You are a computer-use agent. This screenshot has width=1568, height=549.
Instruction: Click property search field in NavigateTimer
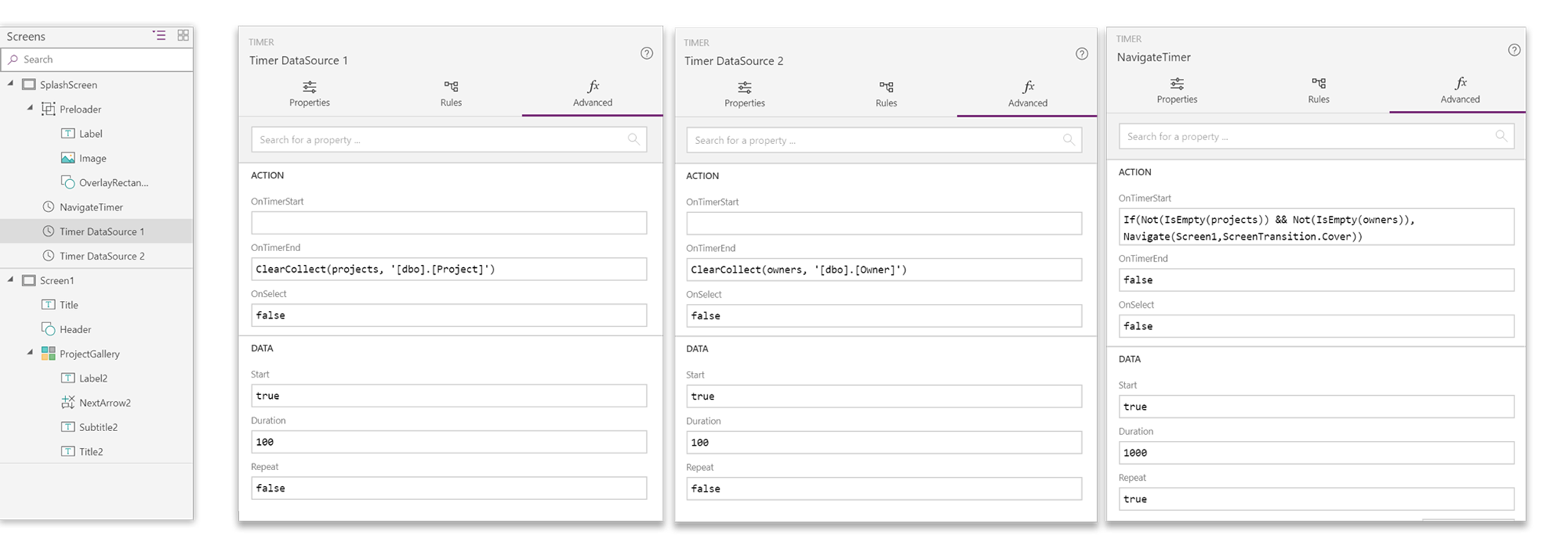[x=1317, y=136]
